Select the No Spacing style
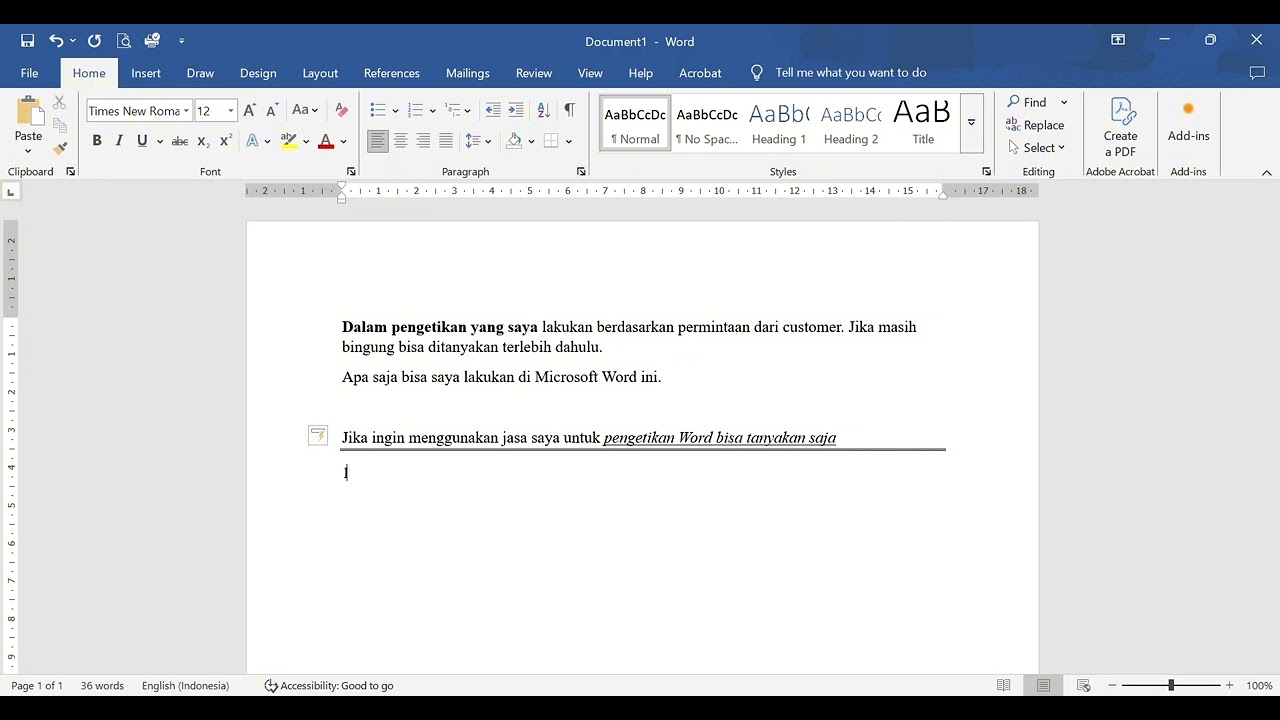The width and height of the screenshot is (1280, 720). coord(707,123)
